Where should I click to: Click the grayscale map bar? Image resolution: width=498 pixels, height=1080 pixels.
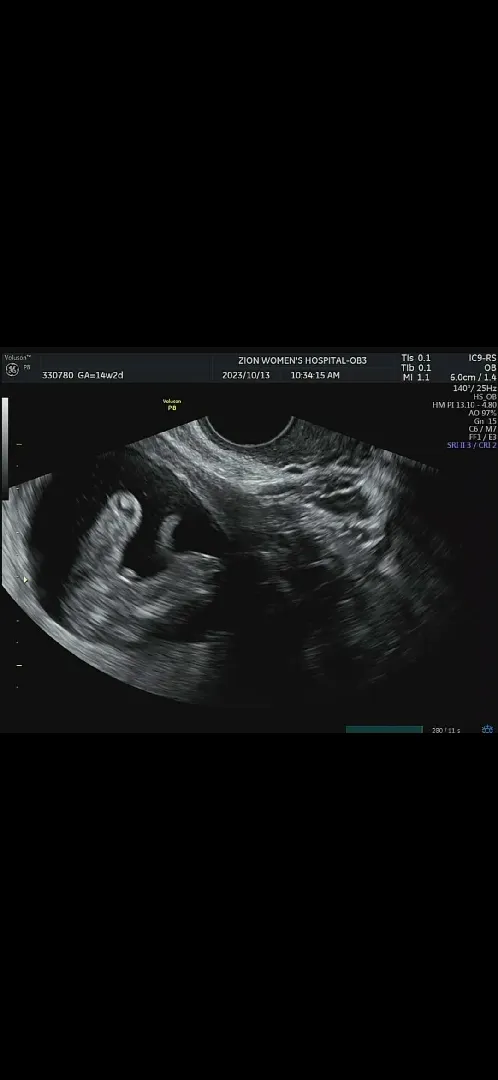[6, 444]
